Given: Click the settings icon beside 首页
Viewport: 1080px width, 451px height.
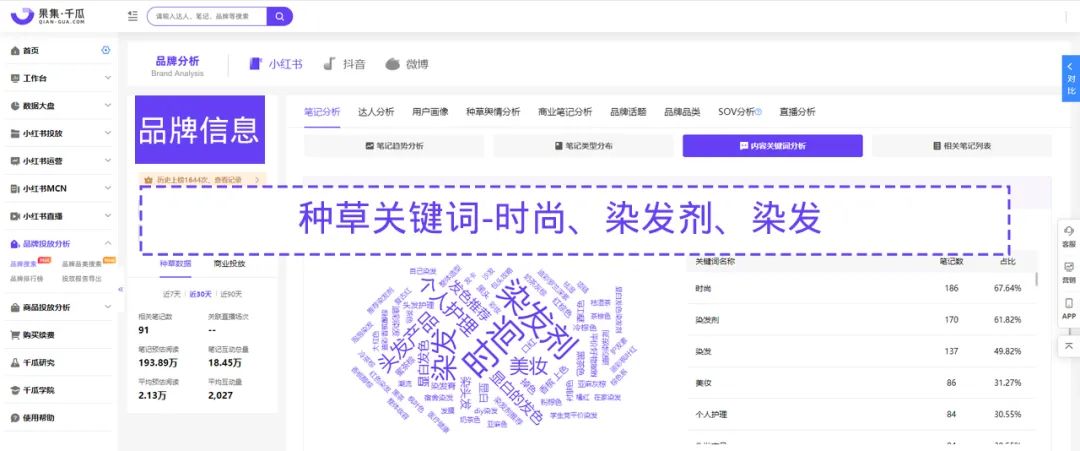Looking at the screenshot, I should [x=106, y=50].
